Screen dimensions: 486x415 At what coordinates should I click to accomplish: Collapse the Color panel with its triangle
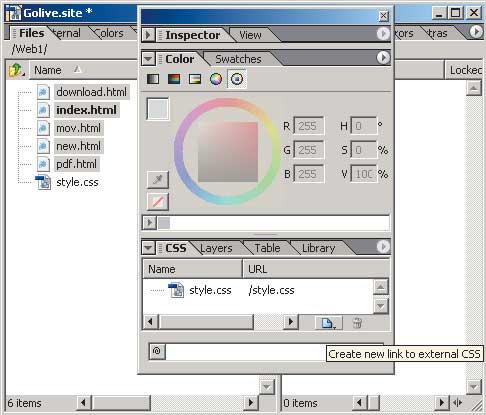[148, 59]
